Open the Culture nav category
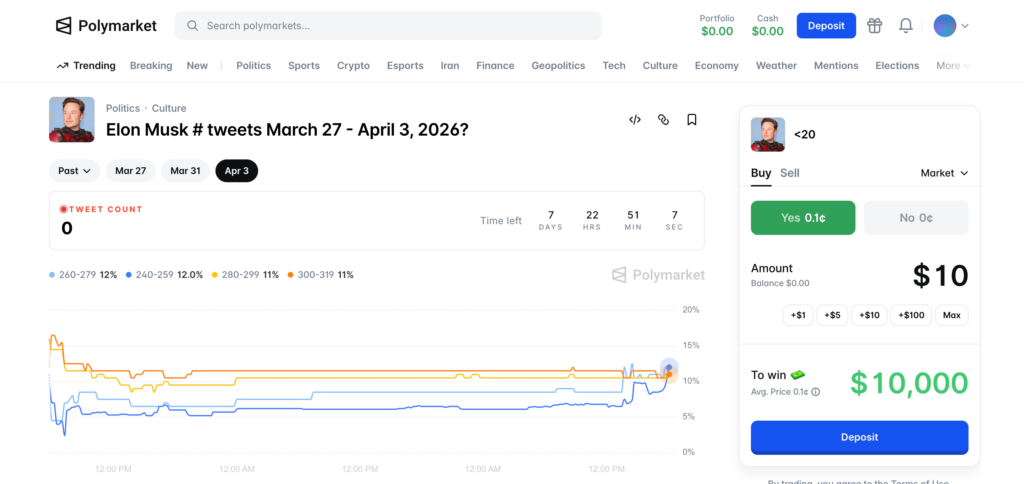The height and width of the screenshot is (484, 1024). (660, 65)
